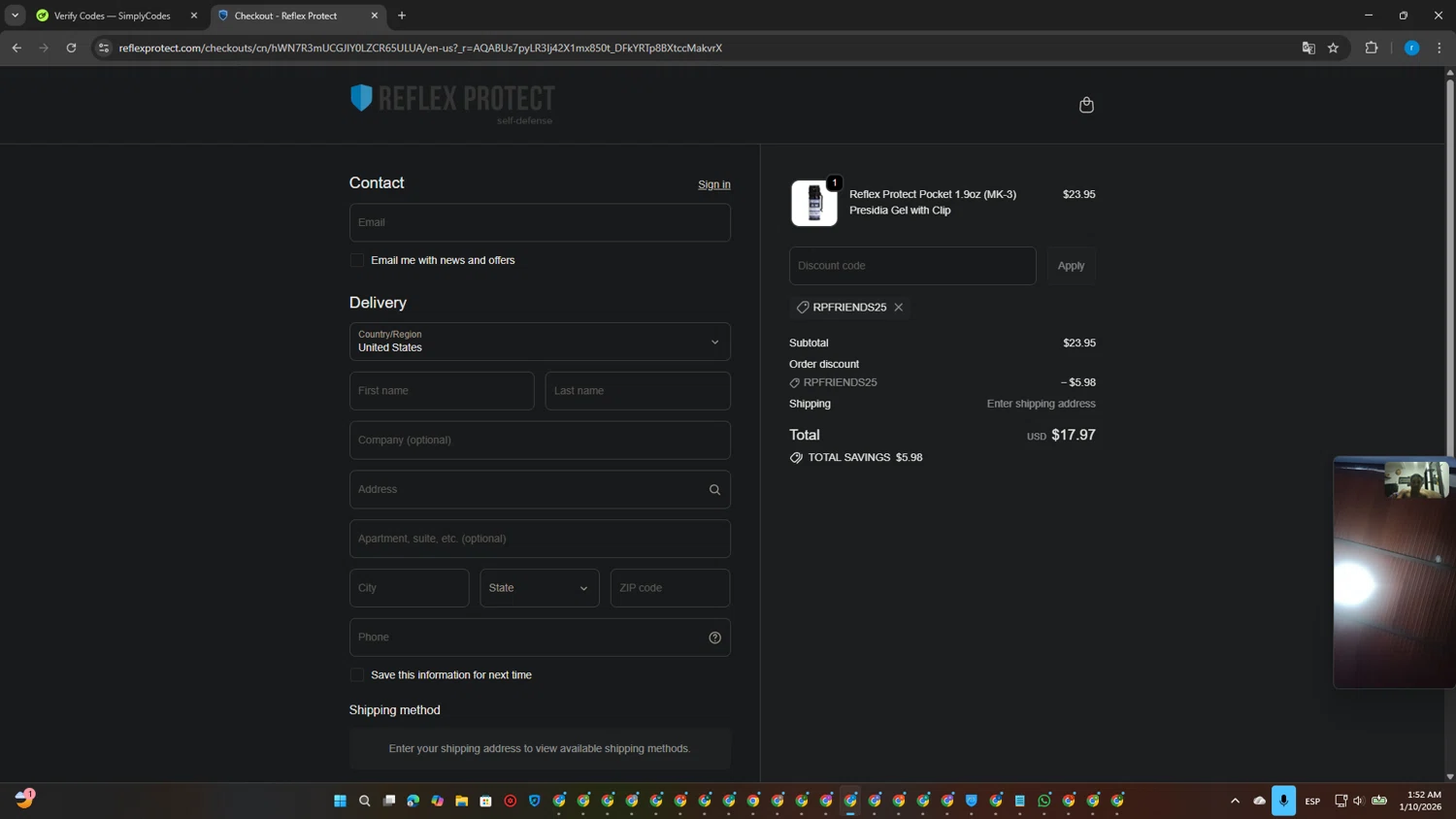Select the Checkout - Reflex Protect tab
Image resolution: width=1456 pixels, height=819 pixels.
click(285, 16)
